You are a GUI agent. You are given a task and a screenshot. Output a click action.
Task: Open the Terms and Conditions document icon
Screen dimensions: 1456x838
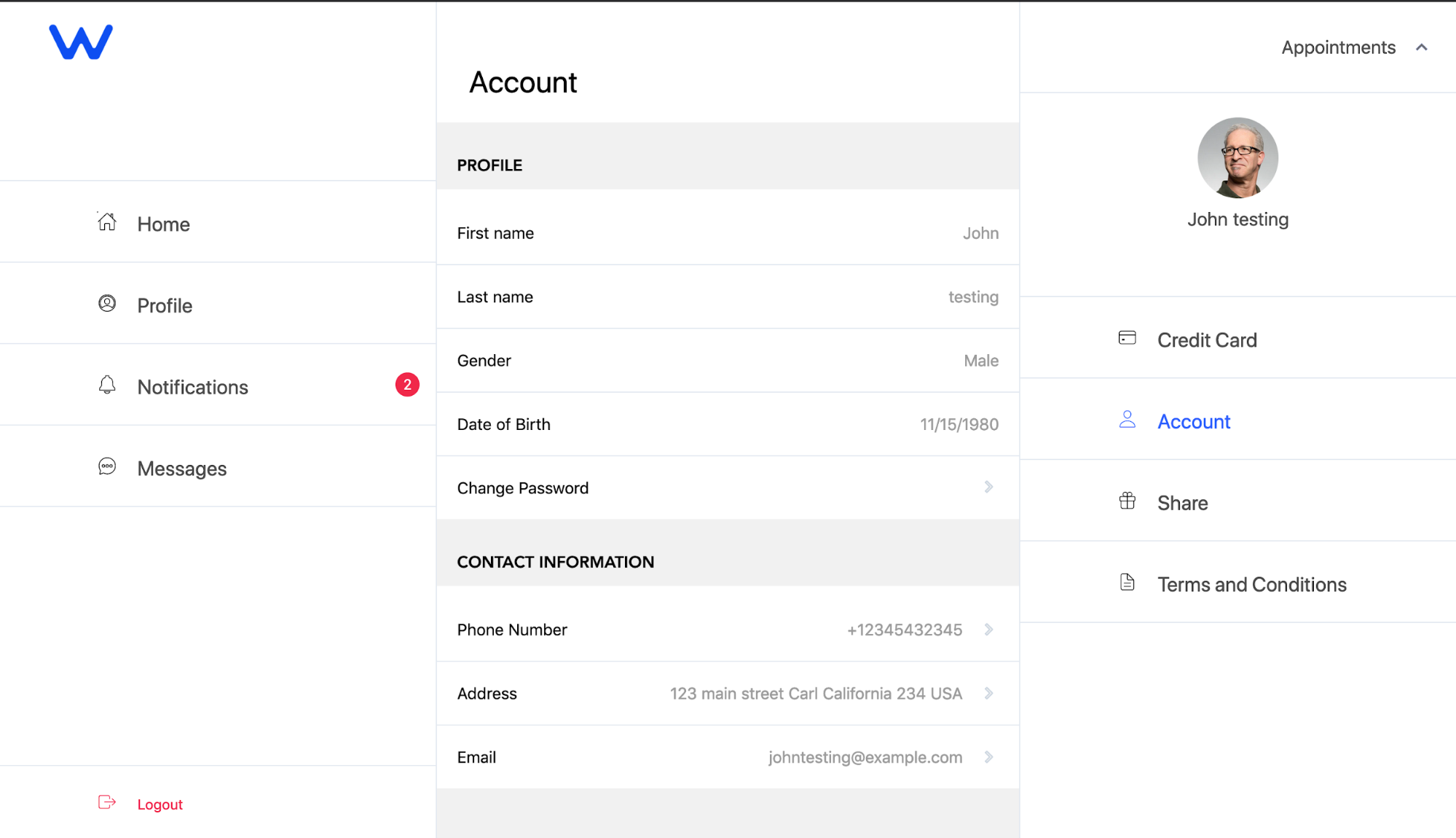pyautogui.click(x=1128, y=582)
